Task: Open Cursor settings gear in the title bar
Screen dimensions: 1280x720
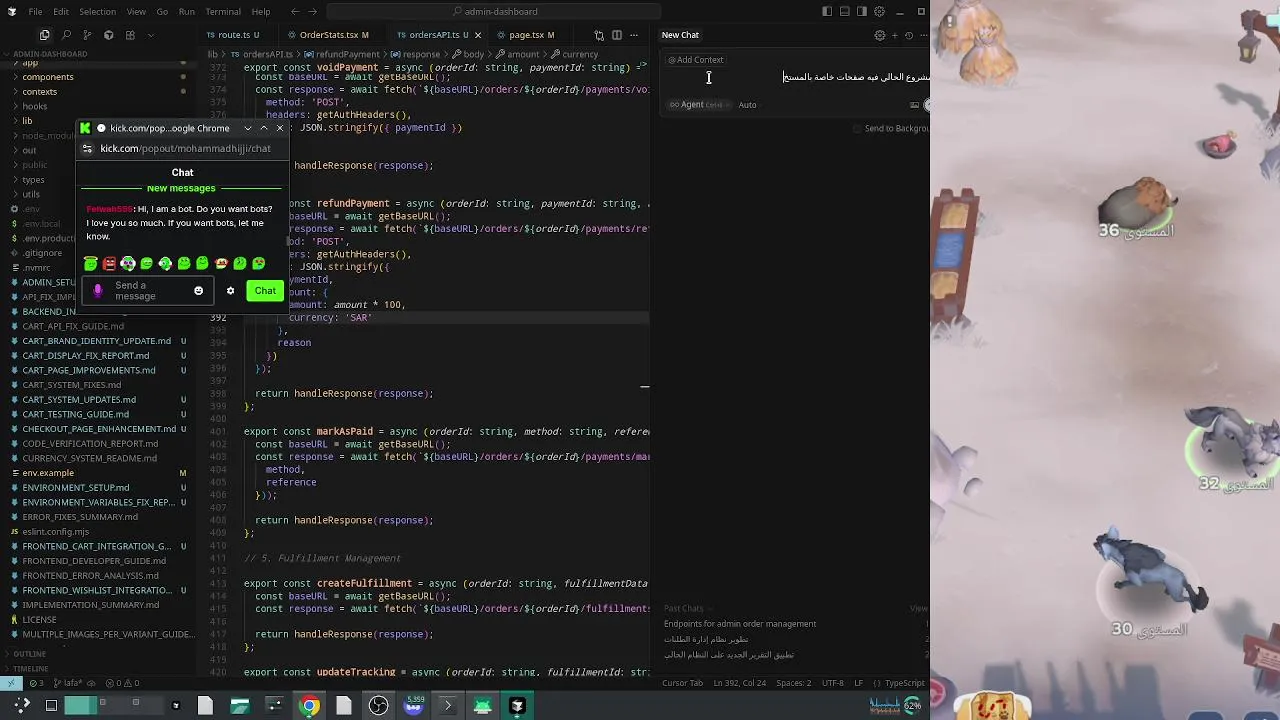Action: 879,11
